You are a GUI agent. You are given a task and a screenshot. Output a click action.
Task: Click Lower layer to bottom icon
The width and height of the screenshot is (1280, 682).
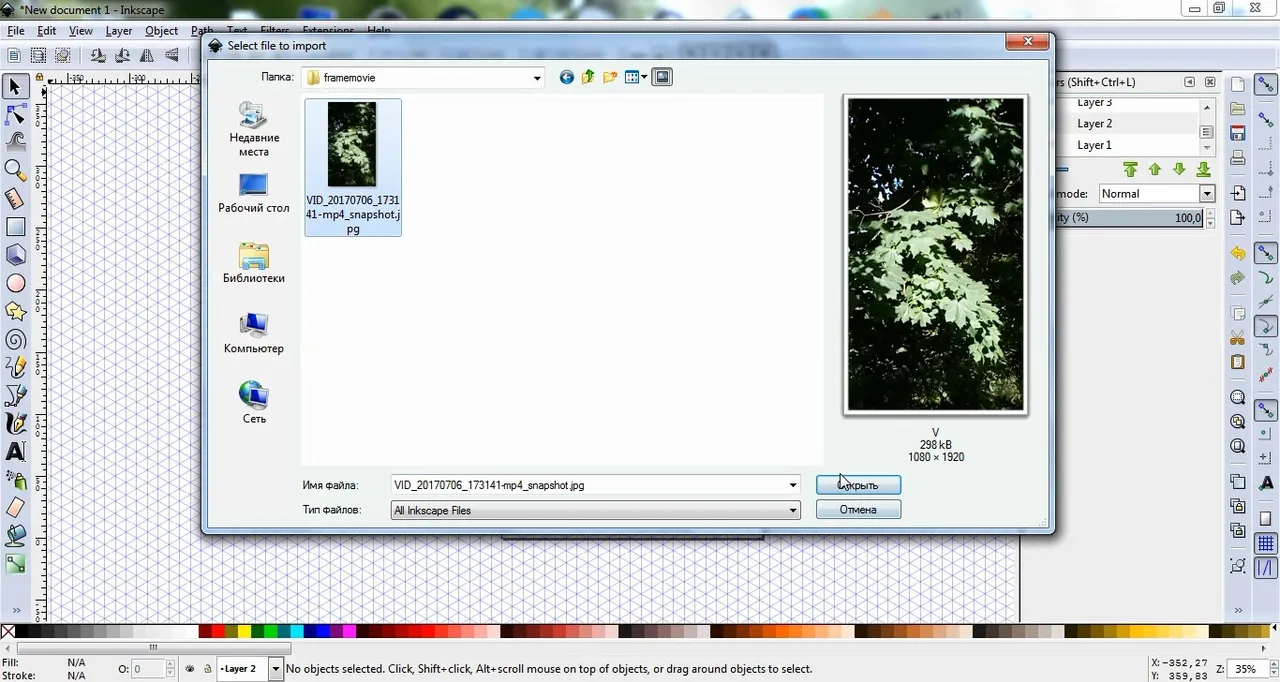click(x=1203, y=169)
